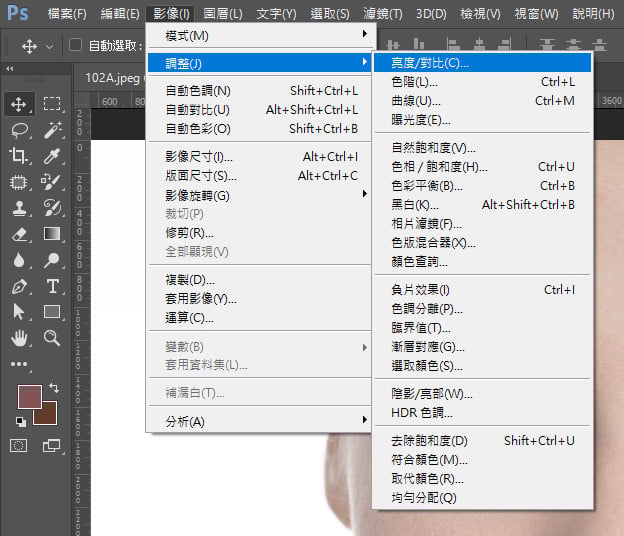
Task: Click the foreground color swatch
Action: [x=28, y=396]
